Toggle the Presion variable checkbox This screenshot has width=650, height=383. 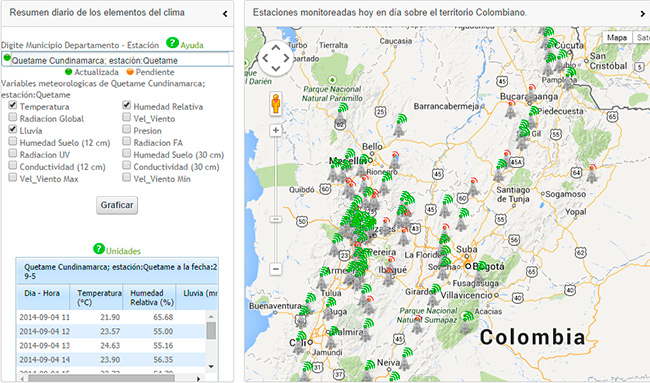126,129
